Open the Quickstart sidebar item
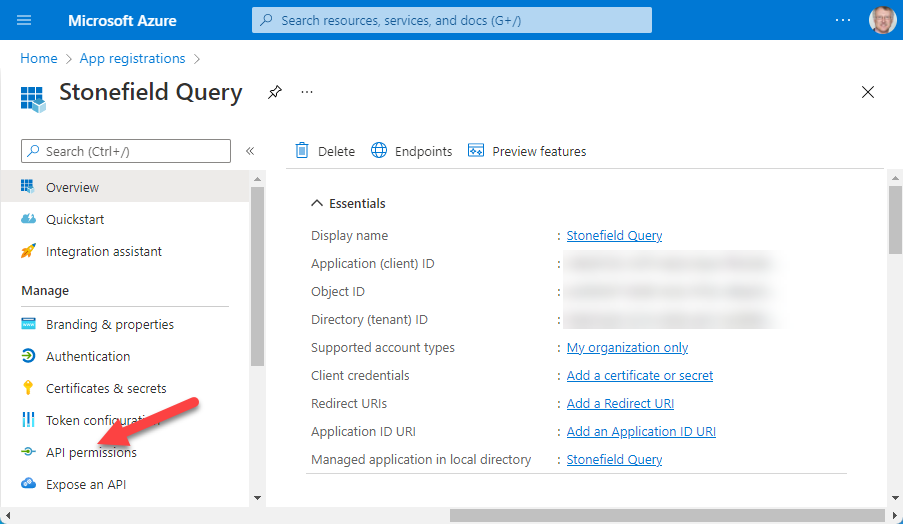 75,219
